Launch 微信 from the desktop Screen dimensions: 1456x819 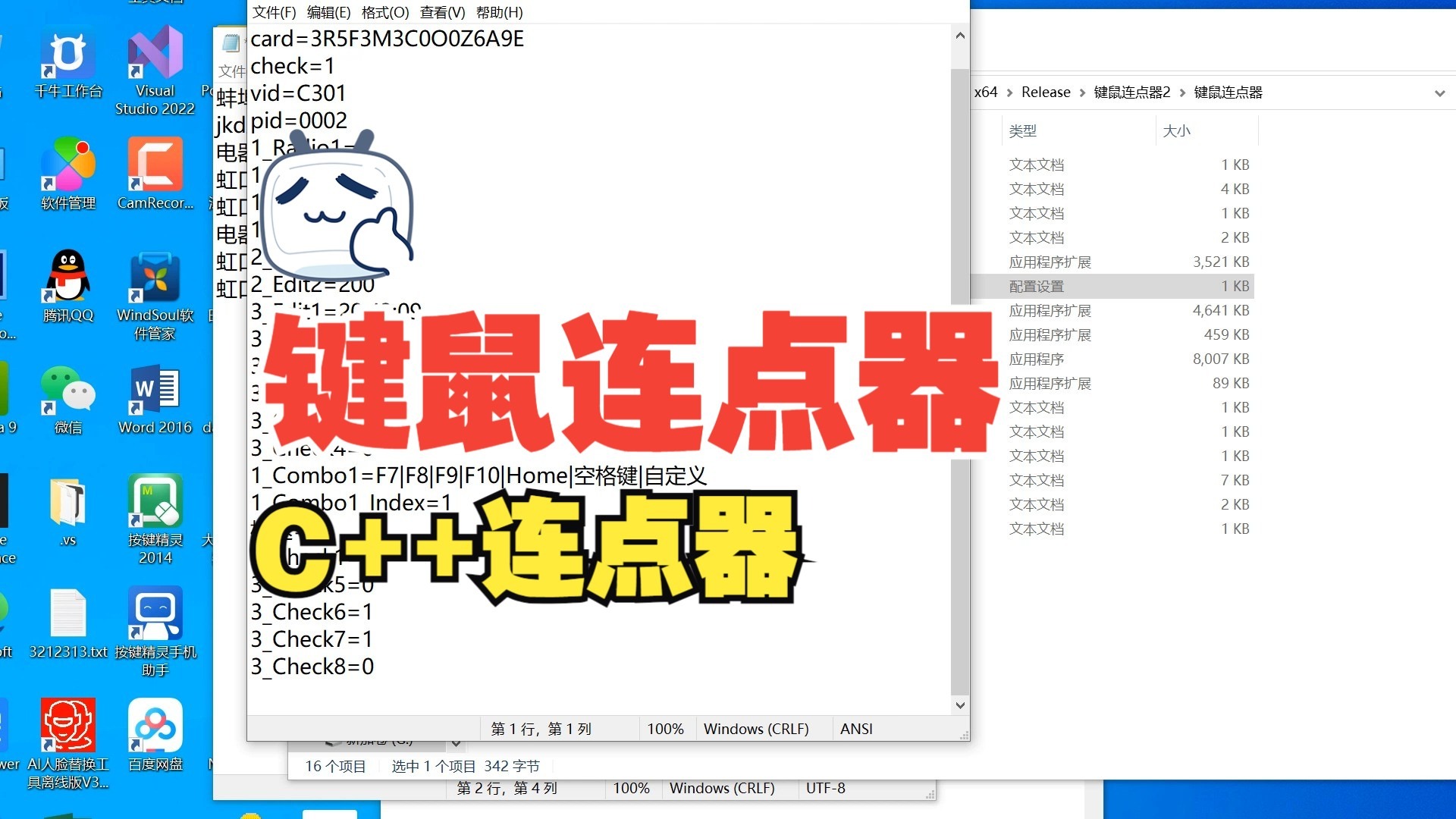pyautogui.click(x=68, y=399)
